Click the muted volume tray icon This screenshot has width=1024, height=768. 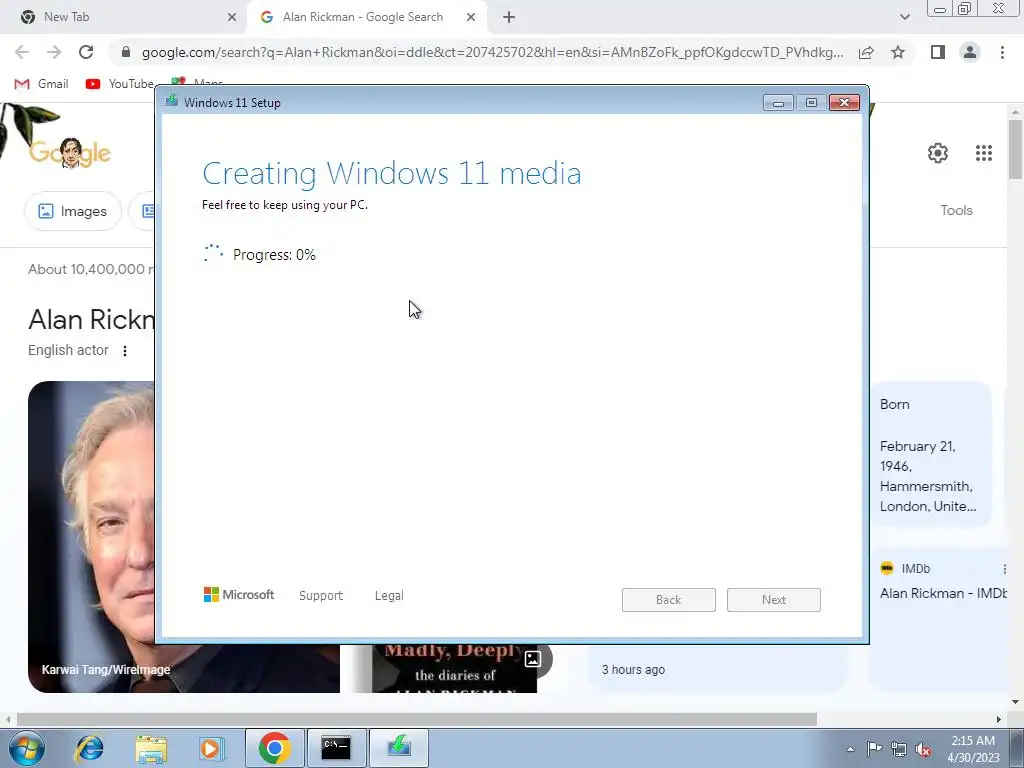[x=923, y=749]
